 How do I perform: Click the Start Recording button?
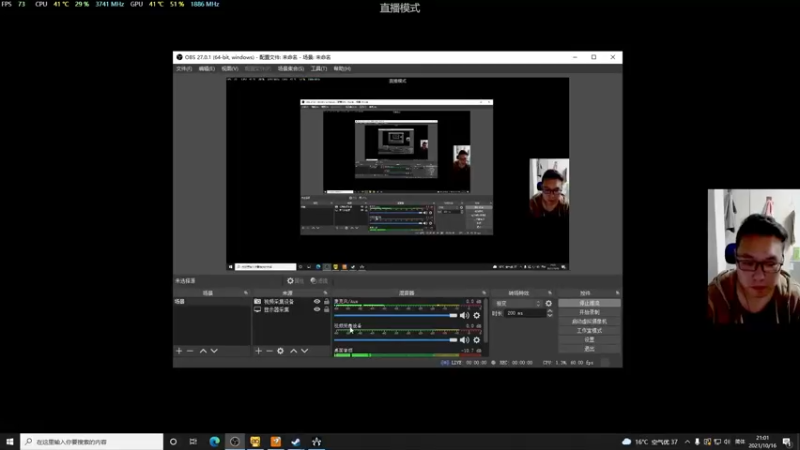589,312
